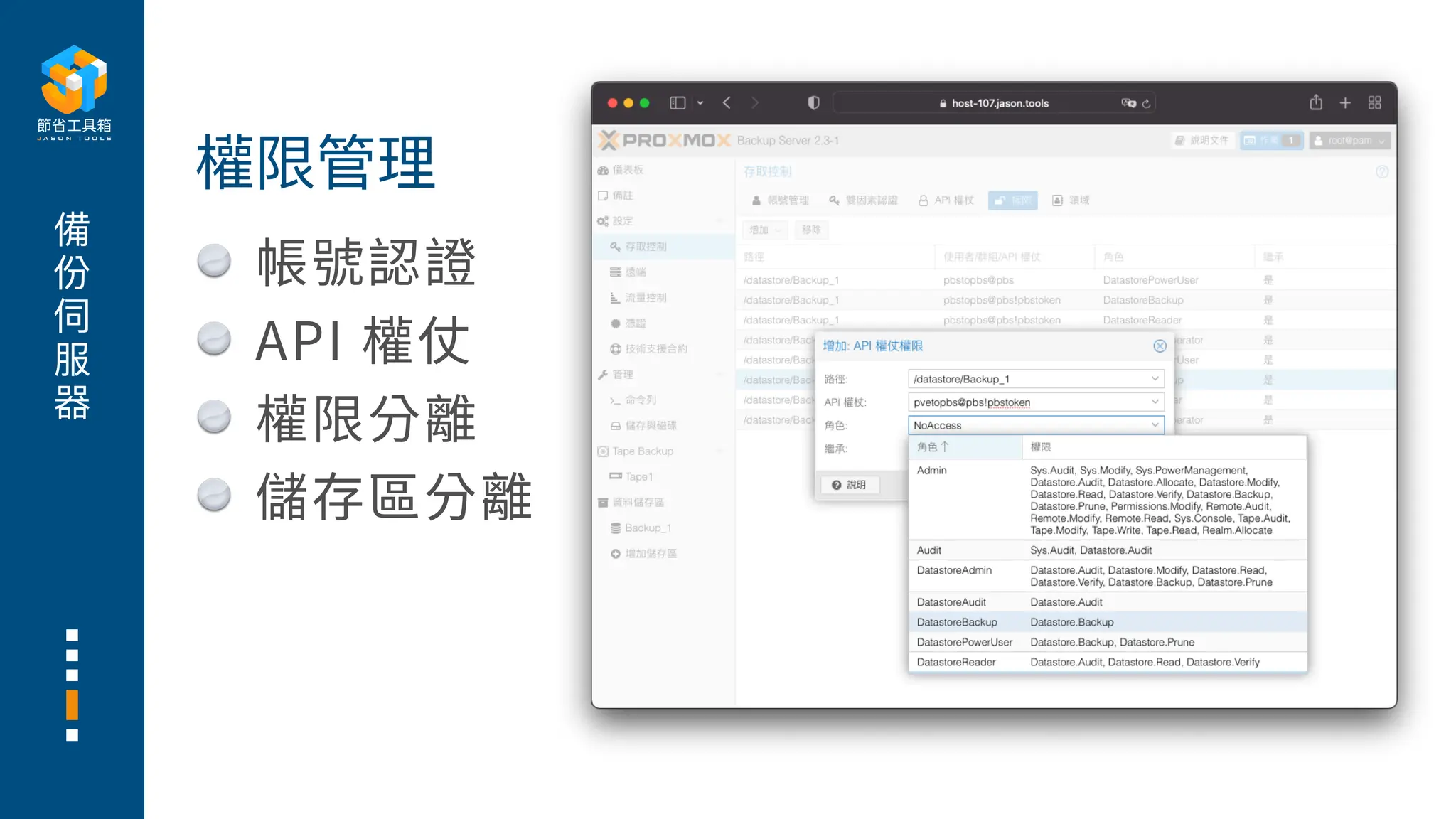Click the Safari sidebar toggle icon
This screenshot has width=1456, height=819.
(x=678, y=103)
